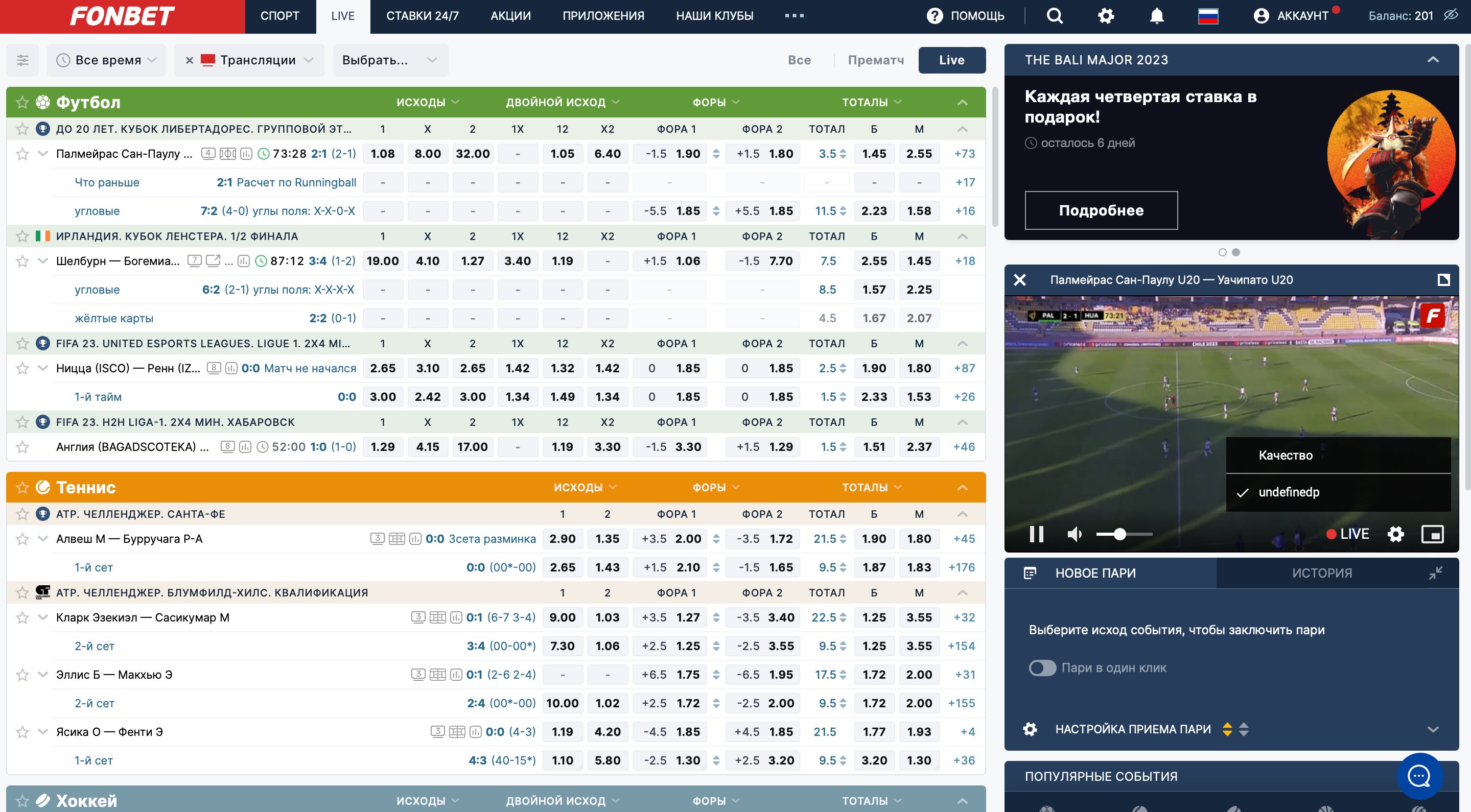Expand НАСТРОЙКА ПРИЕМА ПАРИ section
This screenshot has width=1471, height=812.
[1432, 729]
